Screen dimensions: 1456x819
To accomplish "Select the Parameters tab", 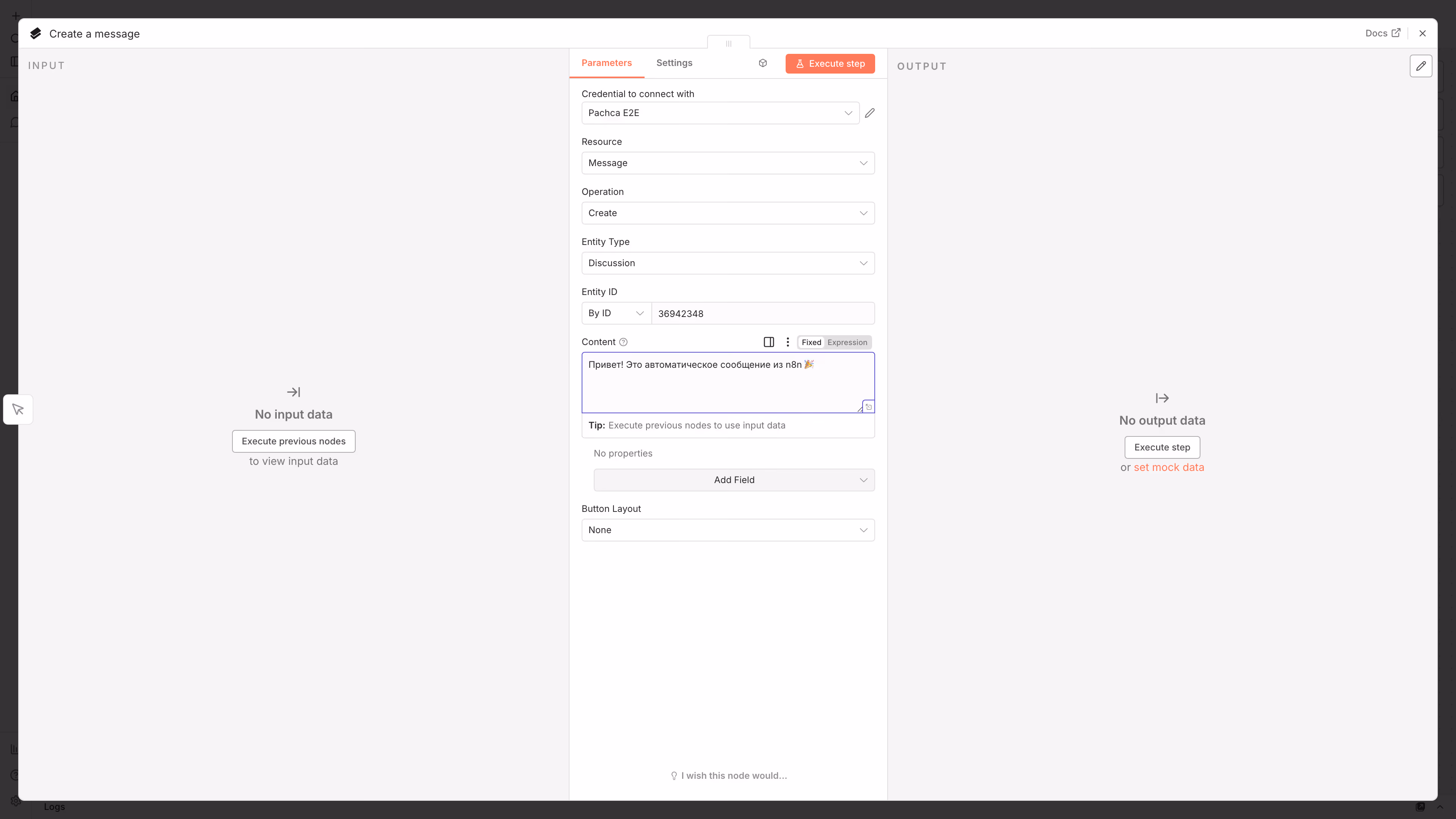I will point(607,63).
